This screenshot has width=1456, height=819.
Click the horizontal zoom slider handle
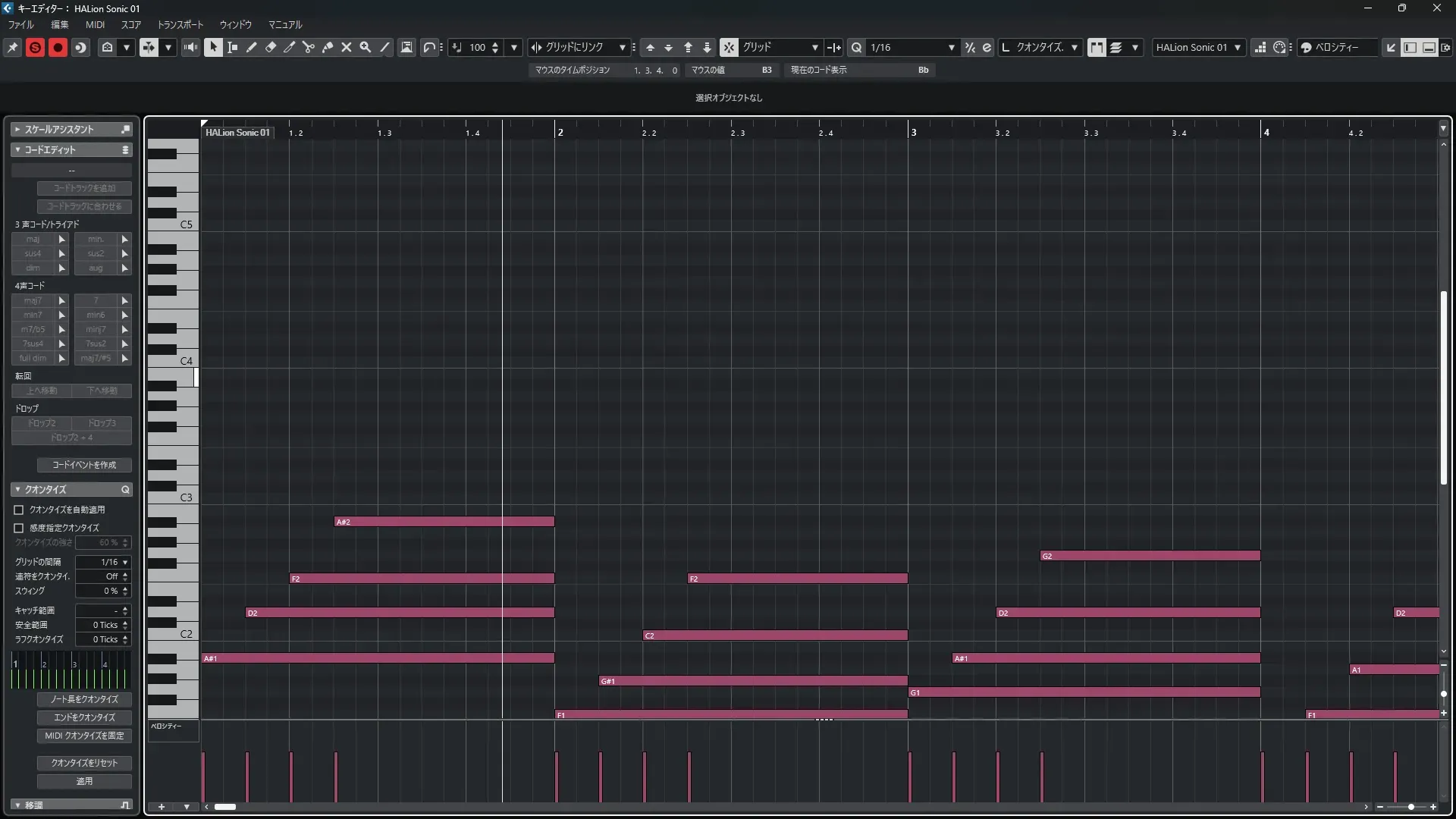tap(1410, 807)
